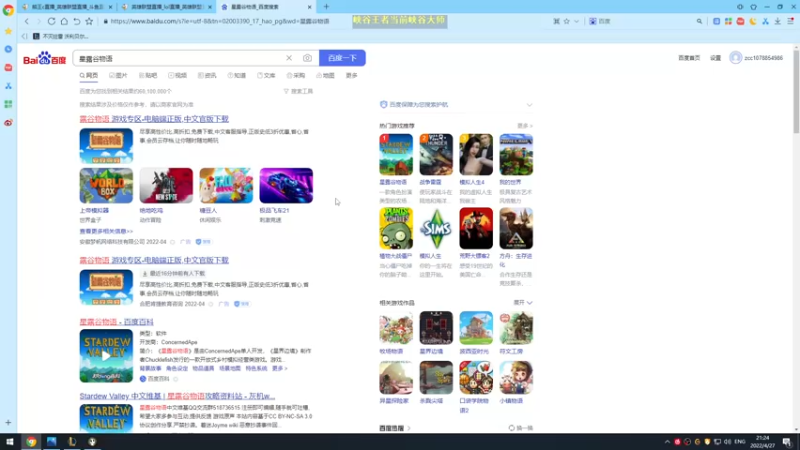
Task: Switch to the 资讯 search tab
Action: [207, 76]
